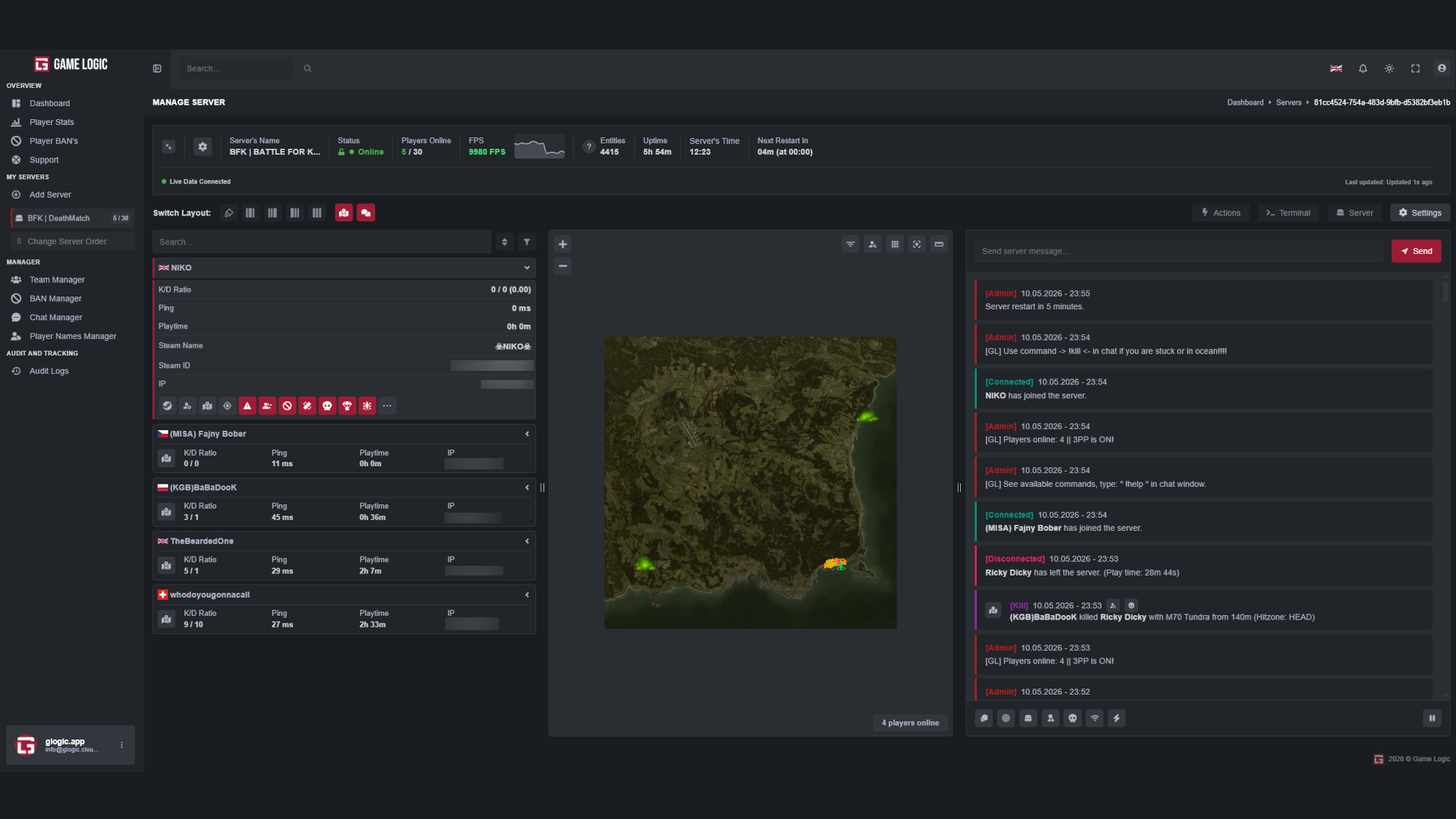Open Audit Logs
Viewport: 1456px width, 819px height.
[x=49, y=371]
